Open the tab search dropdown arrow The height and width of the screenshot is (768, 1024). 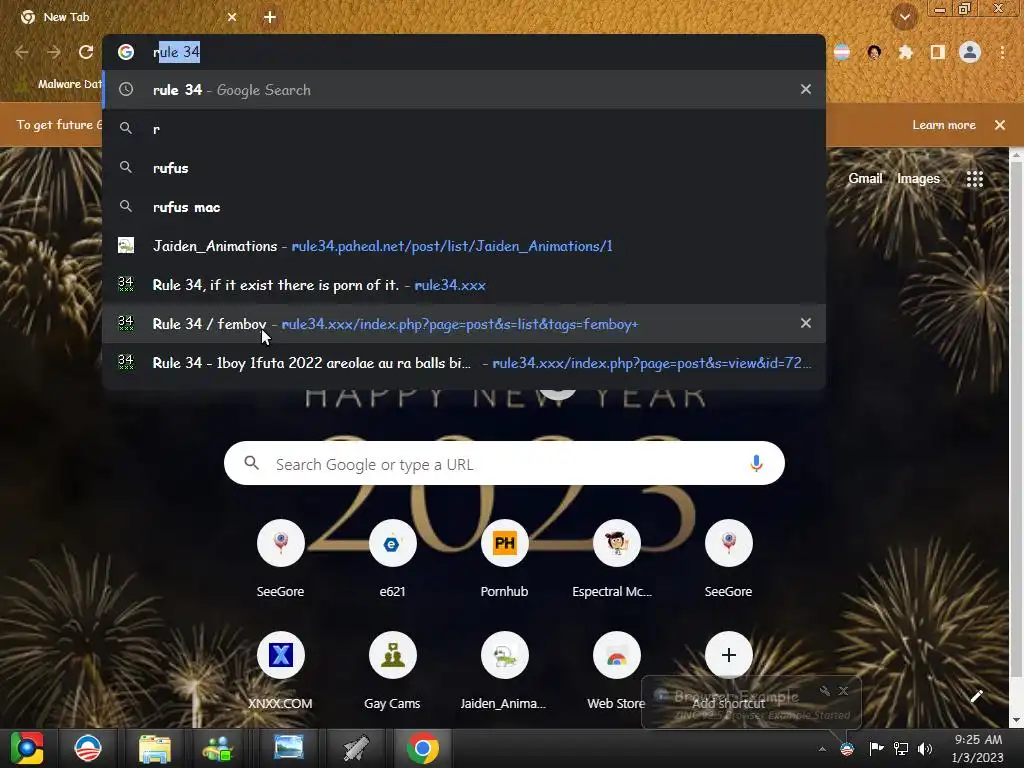tap(904, 18)
